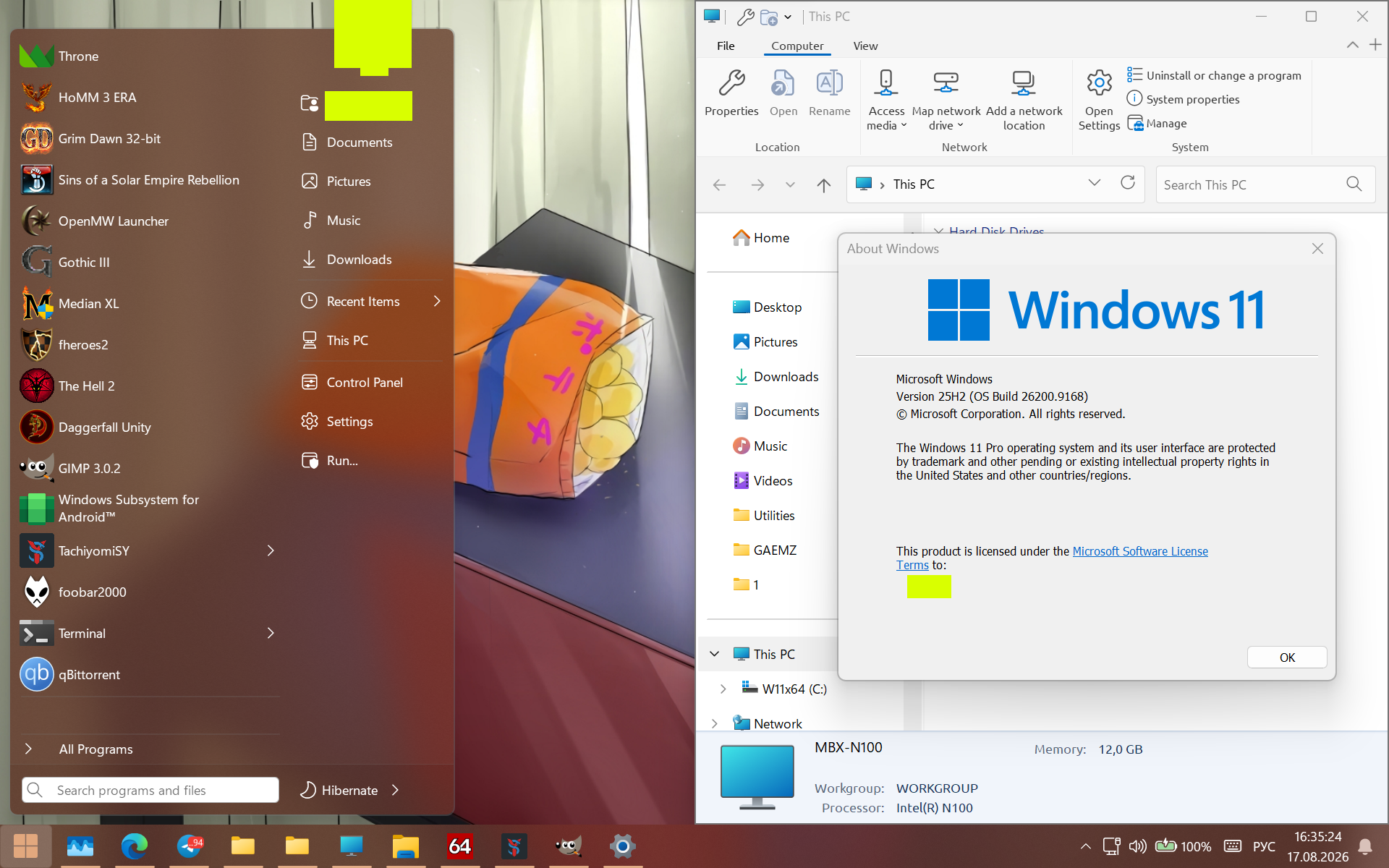This screenshot has width=1389, height=868.
Task: Click the Search This PC field
Action: [1265, 184]
